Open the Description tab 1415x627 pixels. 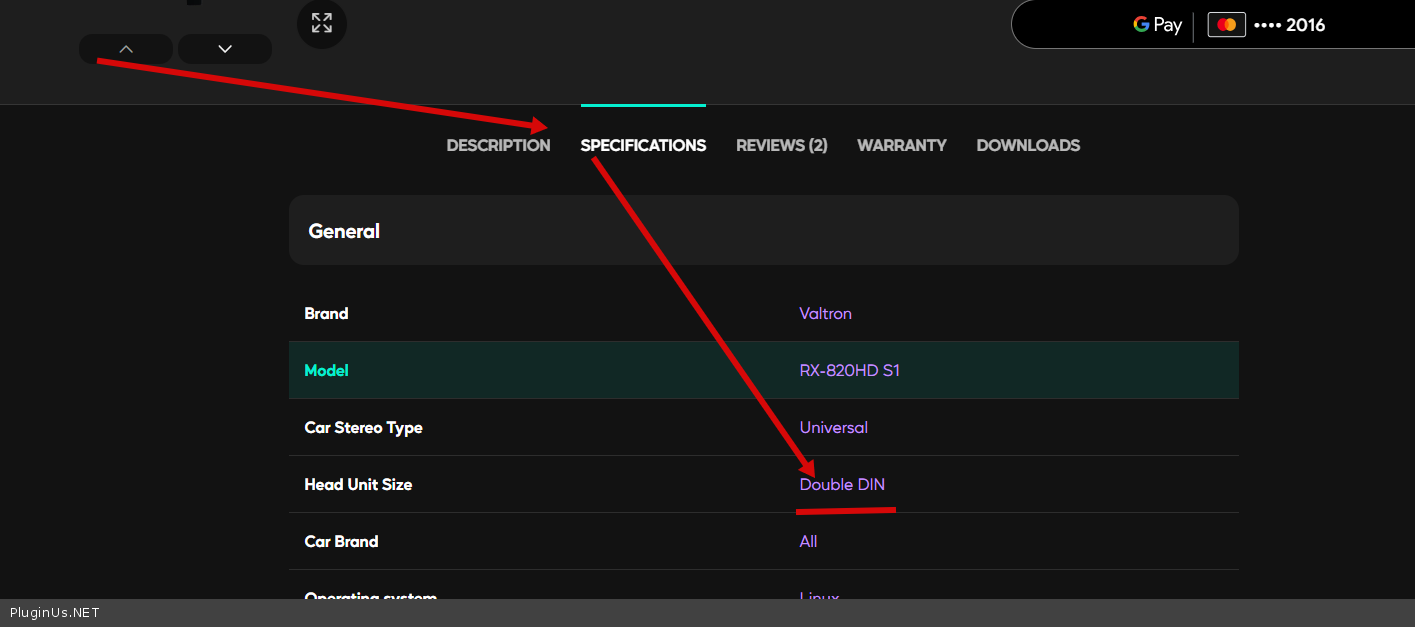(498, 145)
